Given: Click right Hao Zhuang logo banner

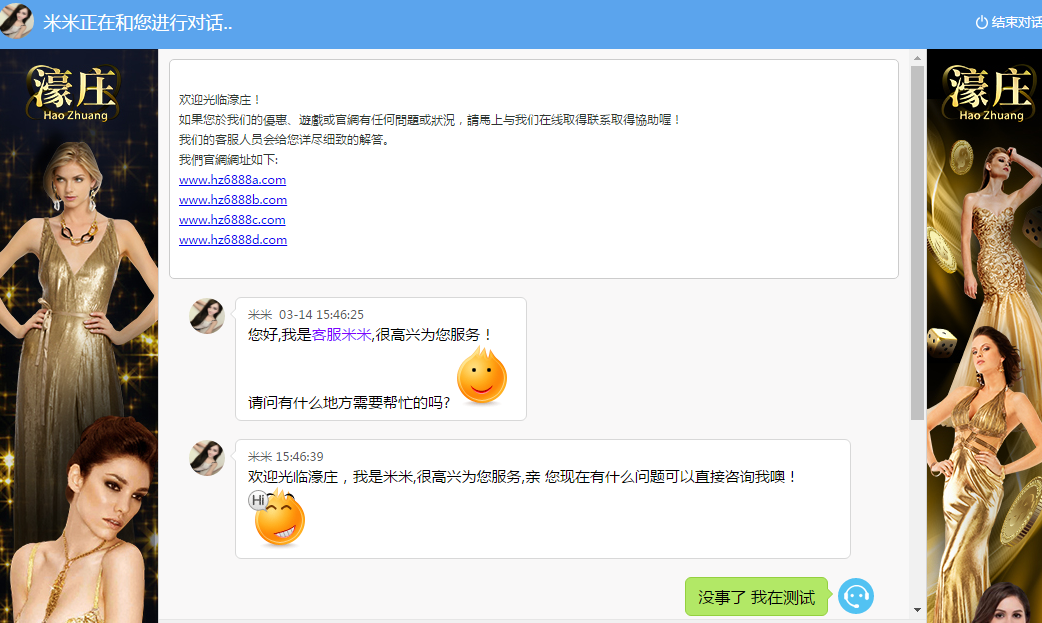Looking at the screenshot, I should [990, 93].
